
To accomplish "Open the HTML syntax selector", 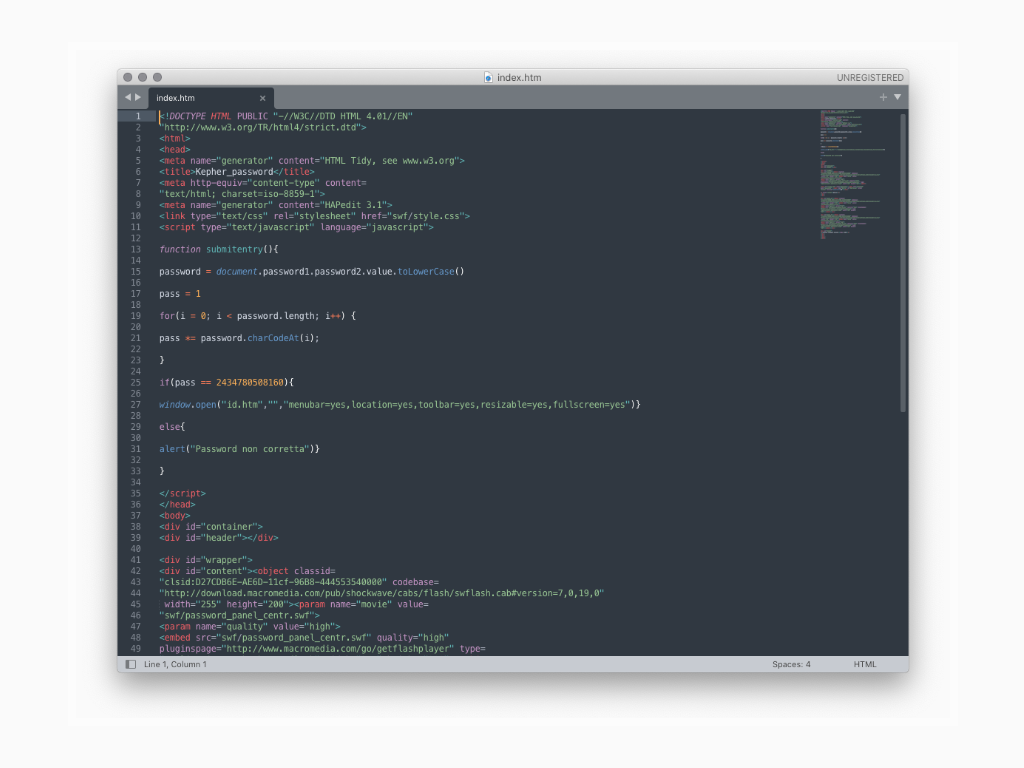I will (865, 664).
